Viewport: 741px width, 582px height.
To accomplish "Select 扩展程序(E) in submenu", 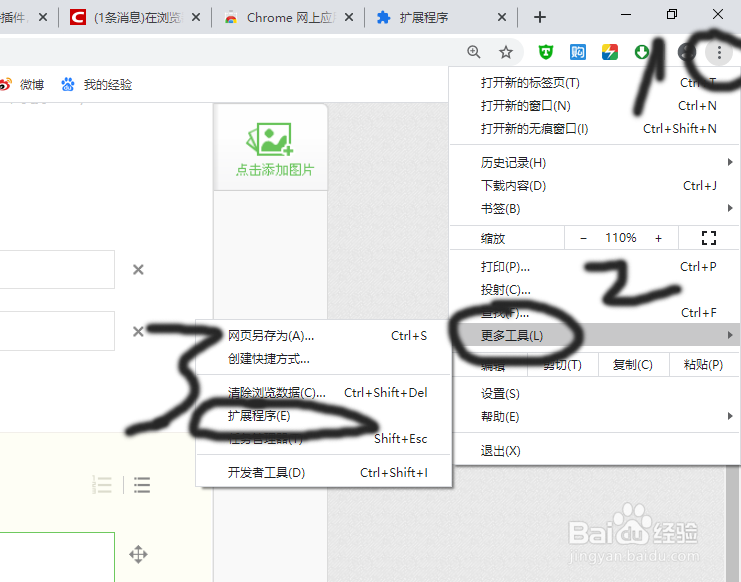I will 324,416.
